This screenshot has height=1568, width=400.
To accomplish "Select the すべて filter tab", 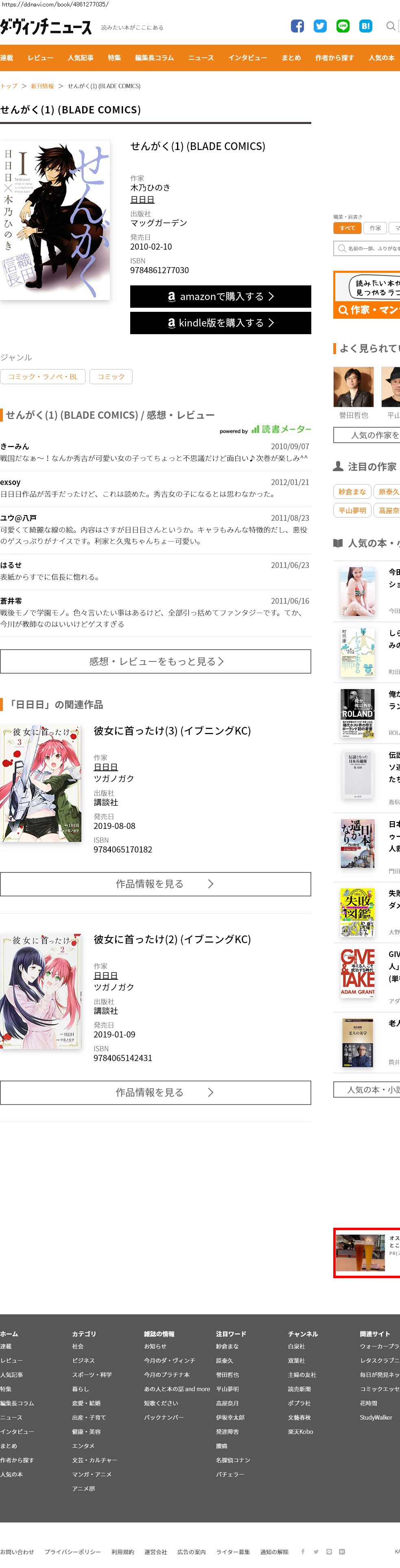I will pos(348,228).
